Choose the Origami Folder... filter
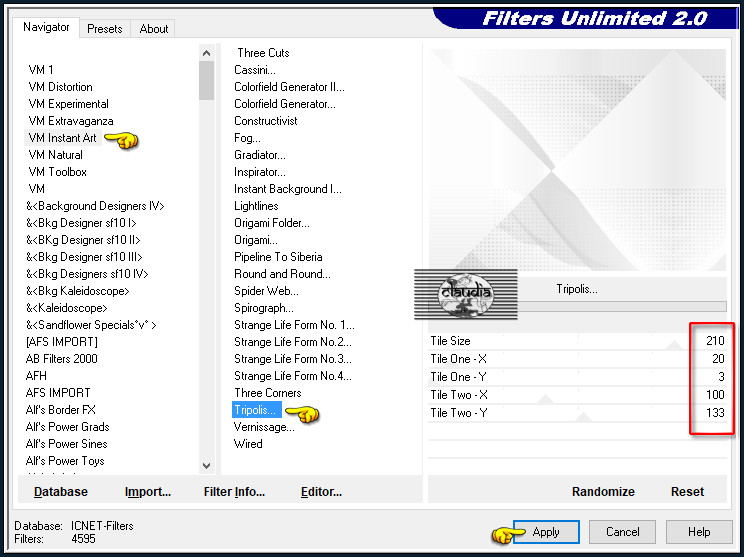 point(271,223)
